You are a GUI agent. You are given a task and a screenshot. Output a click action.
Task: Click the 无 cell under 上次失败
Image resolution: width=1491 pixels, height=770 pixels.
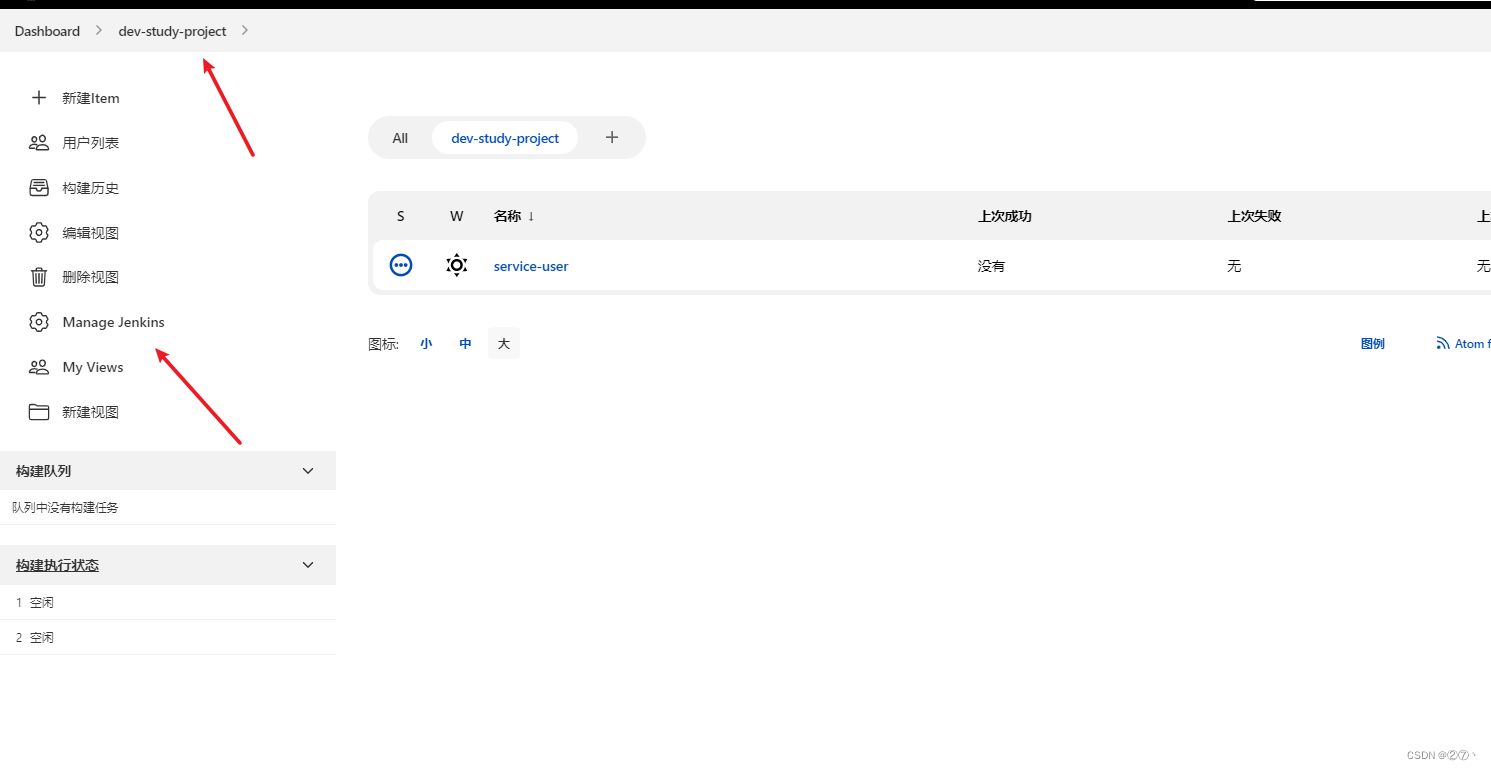1235,266
